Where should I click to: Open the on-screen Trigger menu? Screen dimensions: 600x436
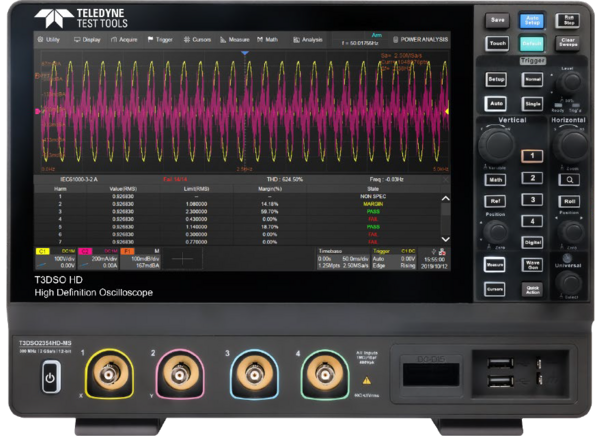tap(160, 39)
